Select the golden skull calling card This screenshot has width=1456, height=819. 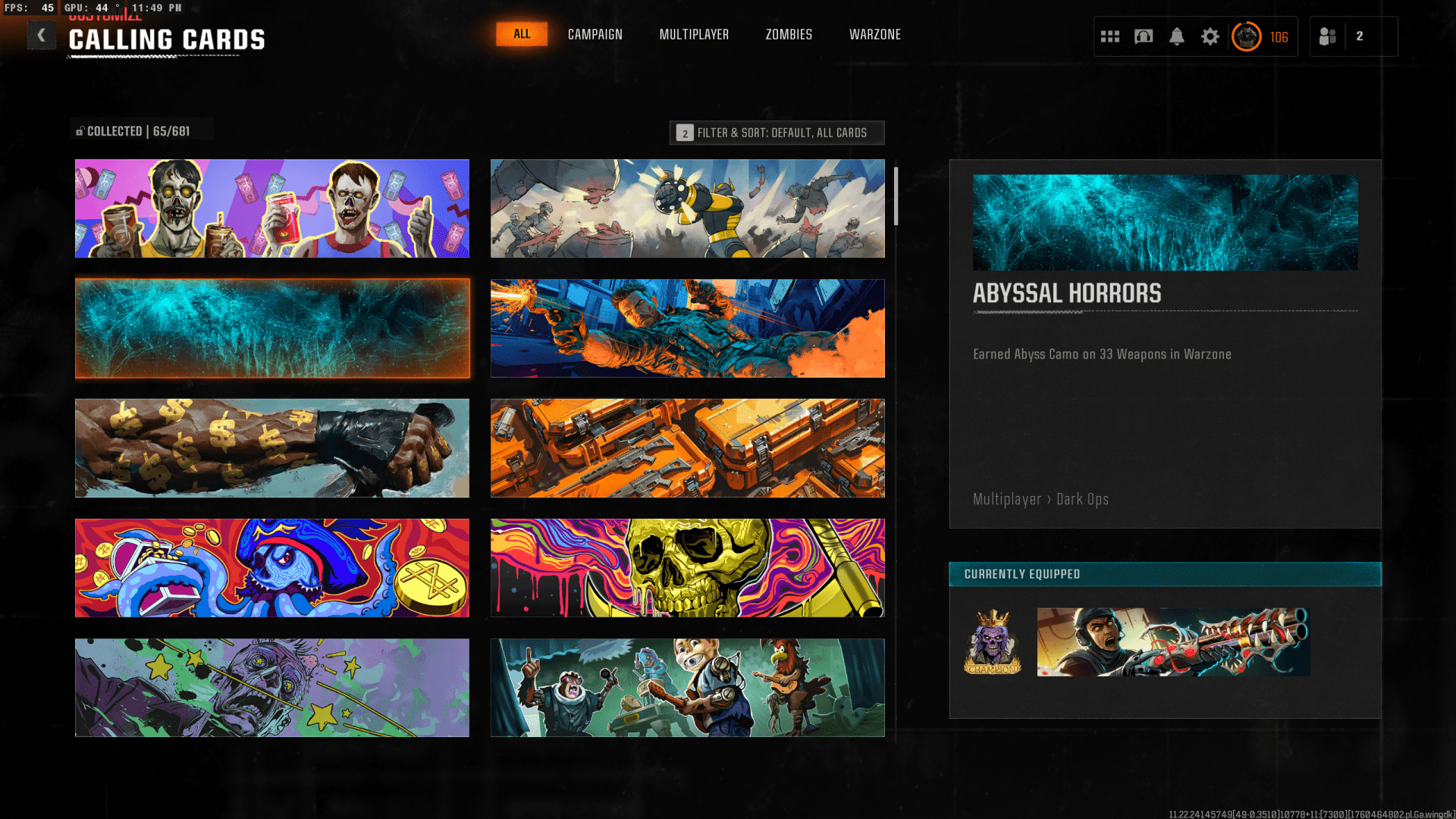pyautogui.click(x=687, y=568)
